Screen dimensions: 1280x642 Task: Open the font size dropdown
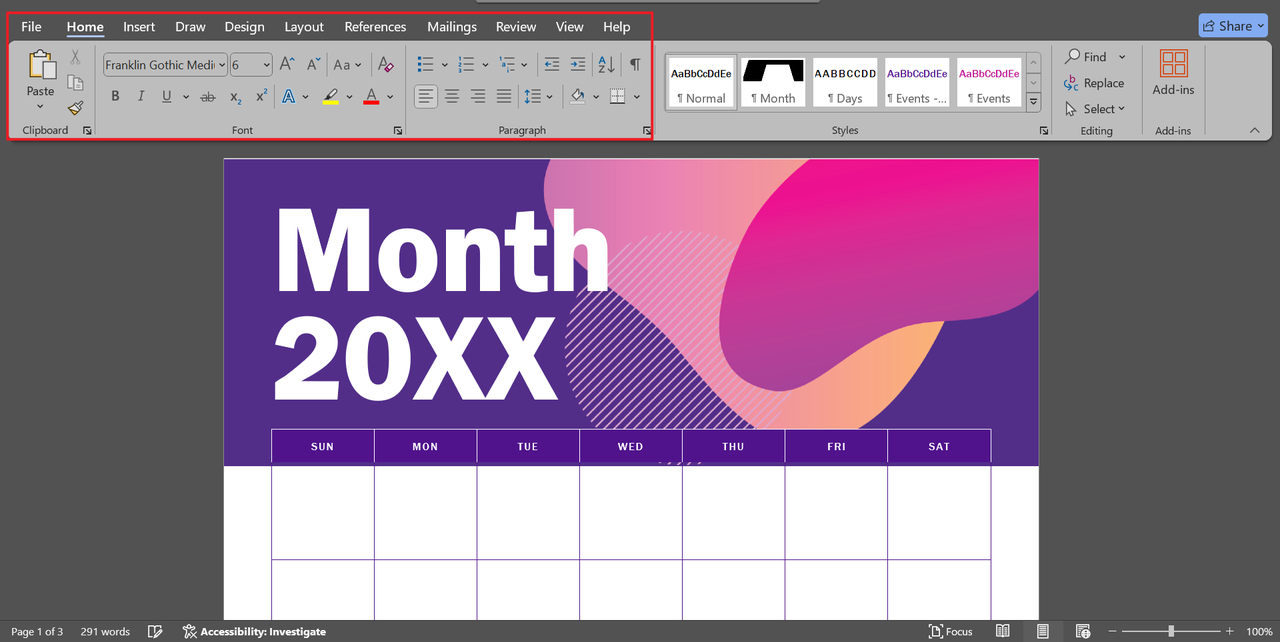pyautogui.click(x=267, y=65)
